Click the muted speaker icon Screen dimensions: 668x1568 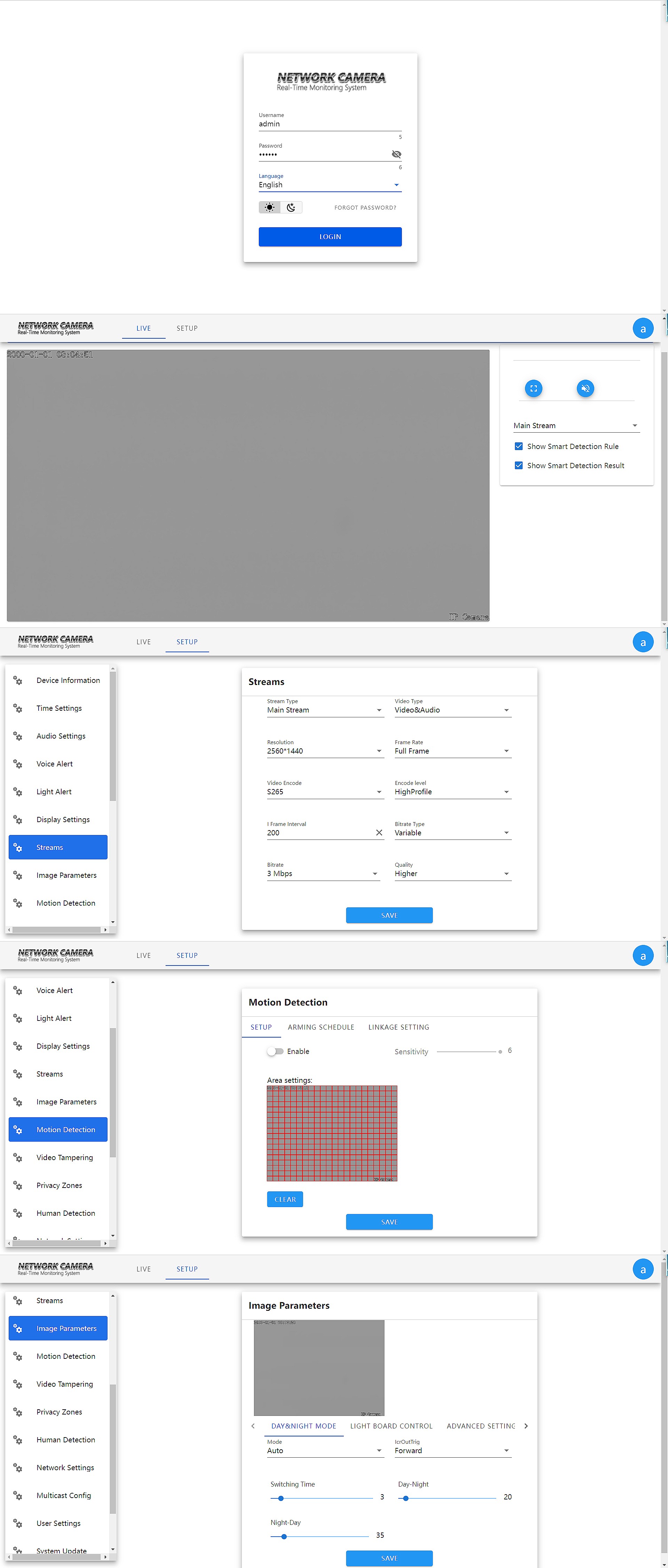[584, 388]
